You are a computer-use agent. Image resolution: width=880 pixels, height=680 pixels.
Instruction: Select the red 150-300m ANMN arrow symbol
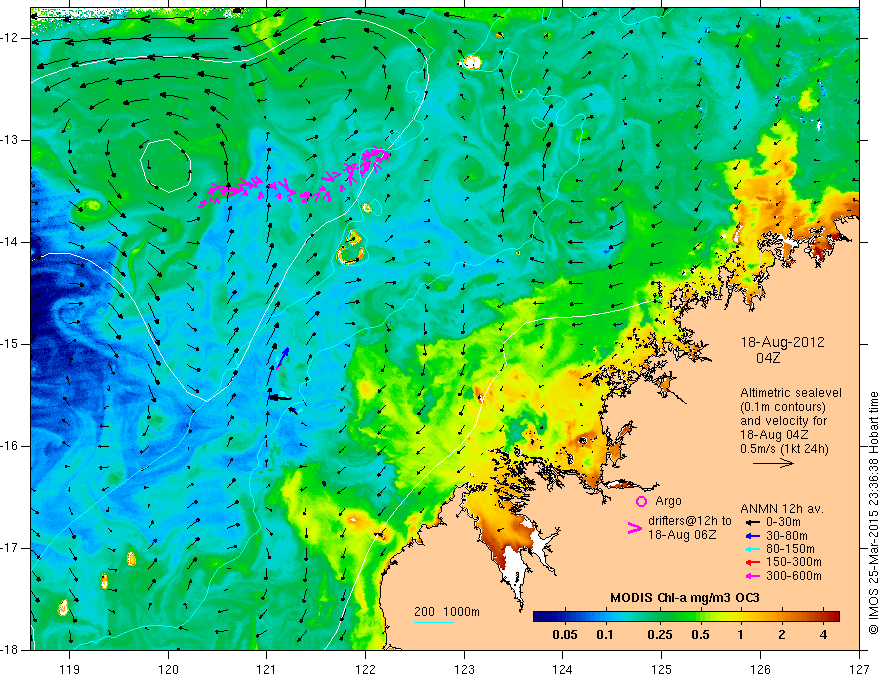[x=752, y=562]
